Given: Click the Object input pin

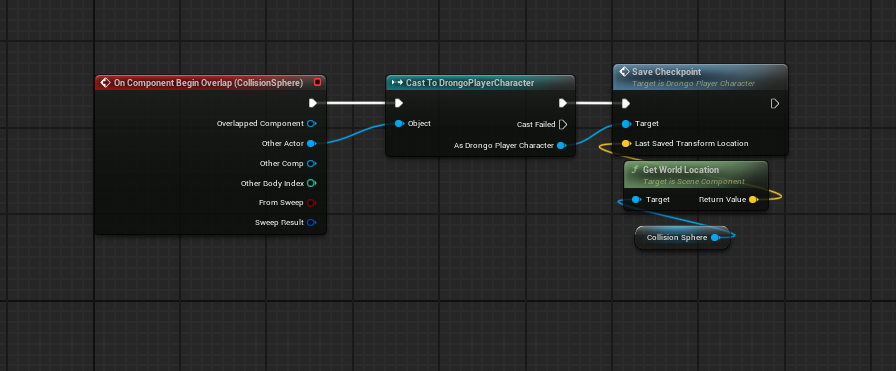Looking at the screenshot, I should [399, 123].
